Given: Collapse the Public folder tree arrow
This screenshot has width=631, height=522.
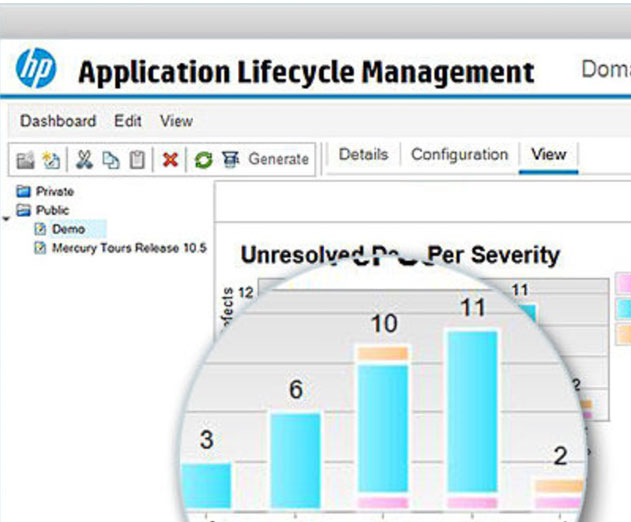Looking at the screenshot, I should 6,219.
